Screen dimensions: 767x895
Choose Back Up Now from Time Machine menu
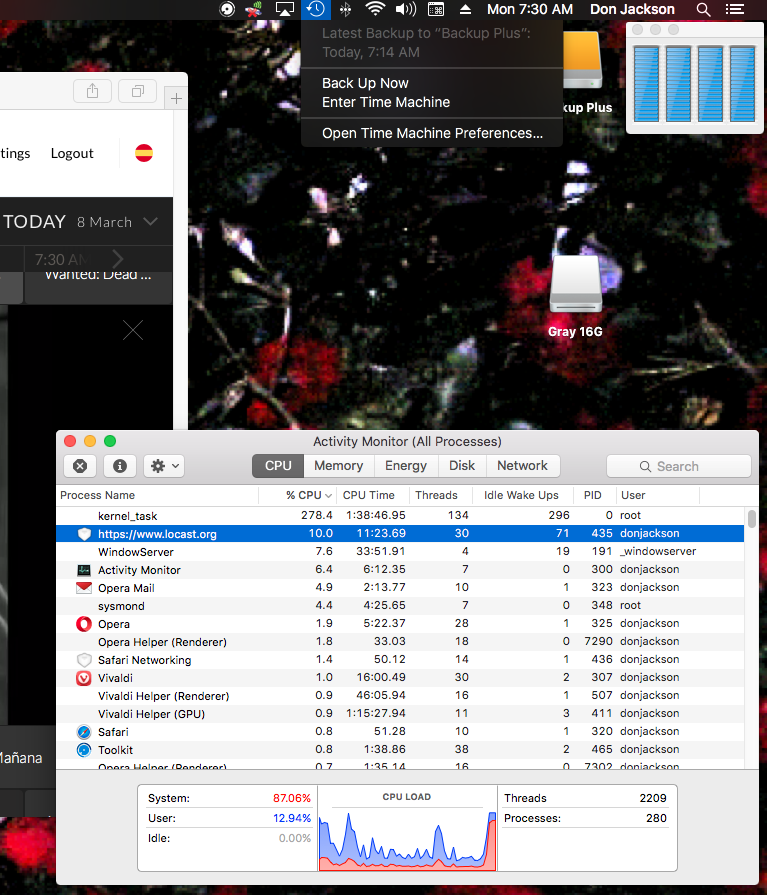click(431, 83)
